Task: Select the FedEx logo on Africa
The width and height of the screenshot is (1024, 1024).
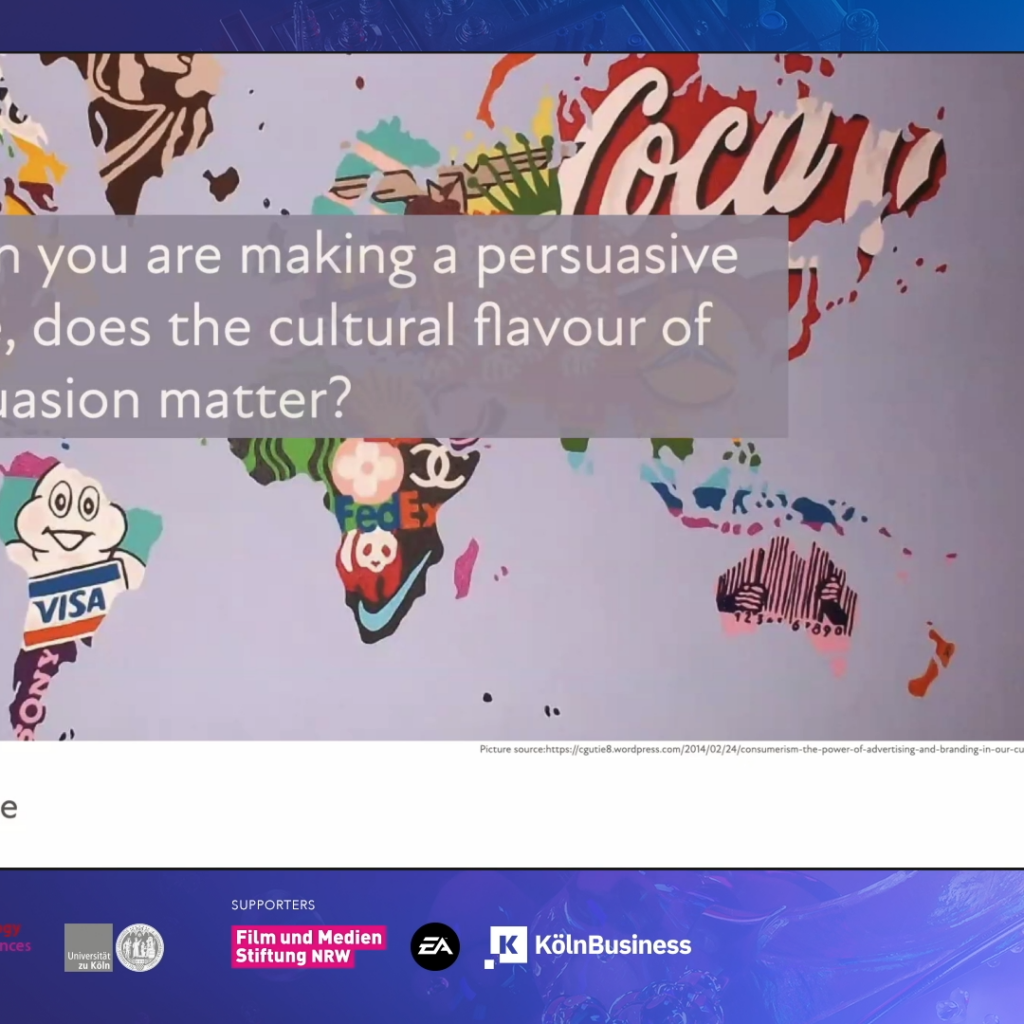Action: tap(387, 511)
